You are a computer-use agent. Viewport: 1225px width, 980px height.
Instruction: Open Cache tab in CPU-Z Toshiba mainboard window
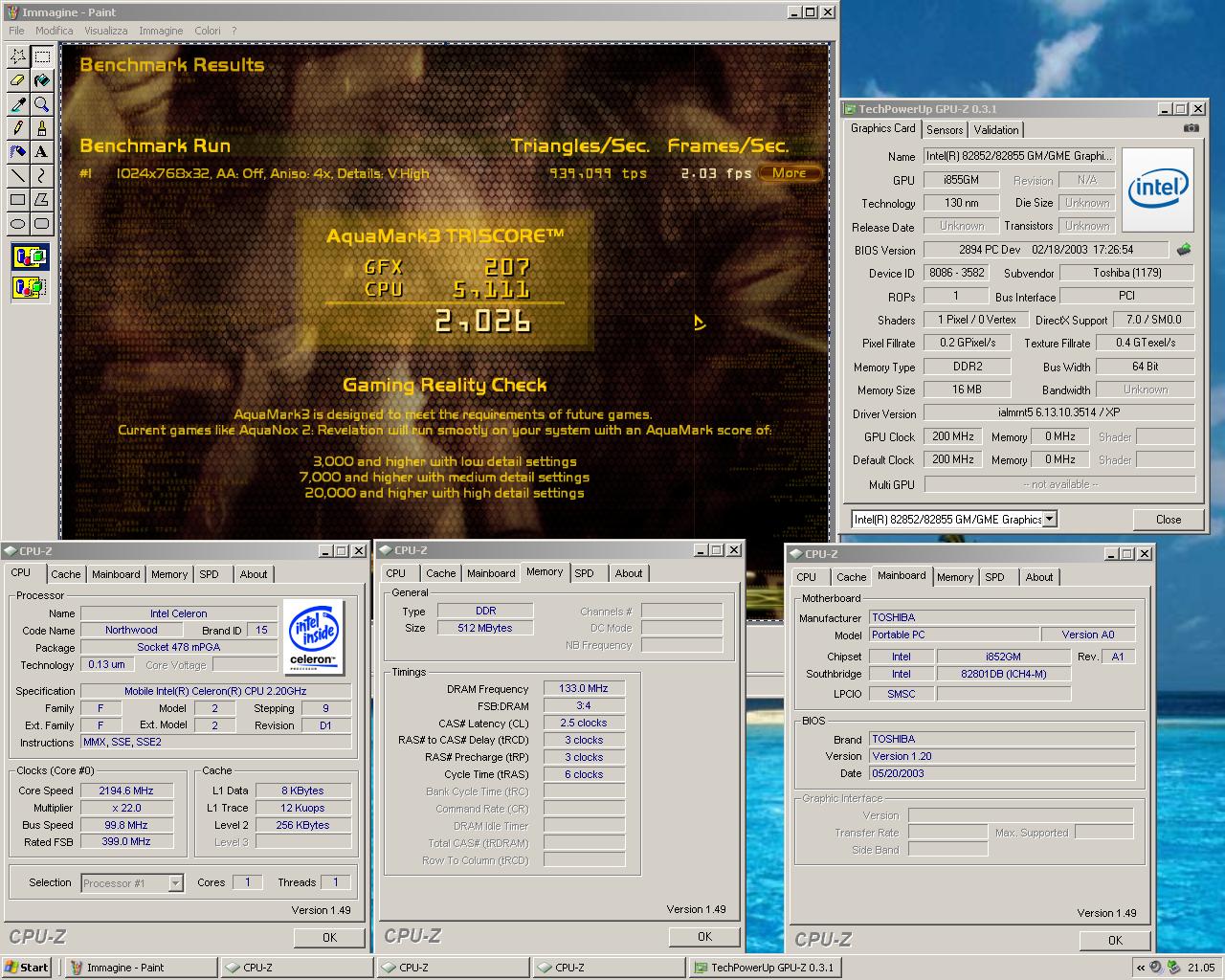[852, 577]
